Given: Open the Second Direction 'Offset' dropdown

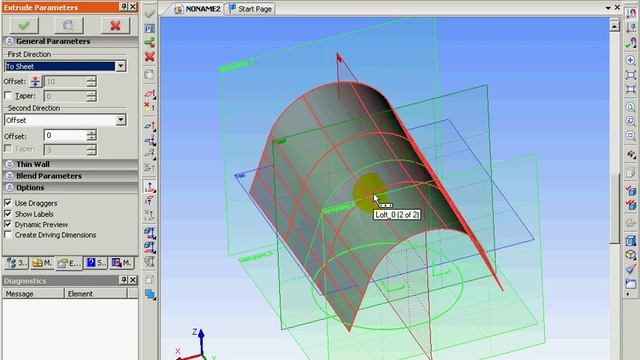Looking at the screenshot, I should (x=120, y=120).
